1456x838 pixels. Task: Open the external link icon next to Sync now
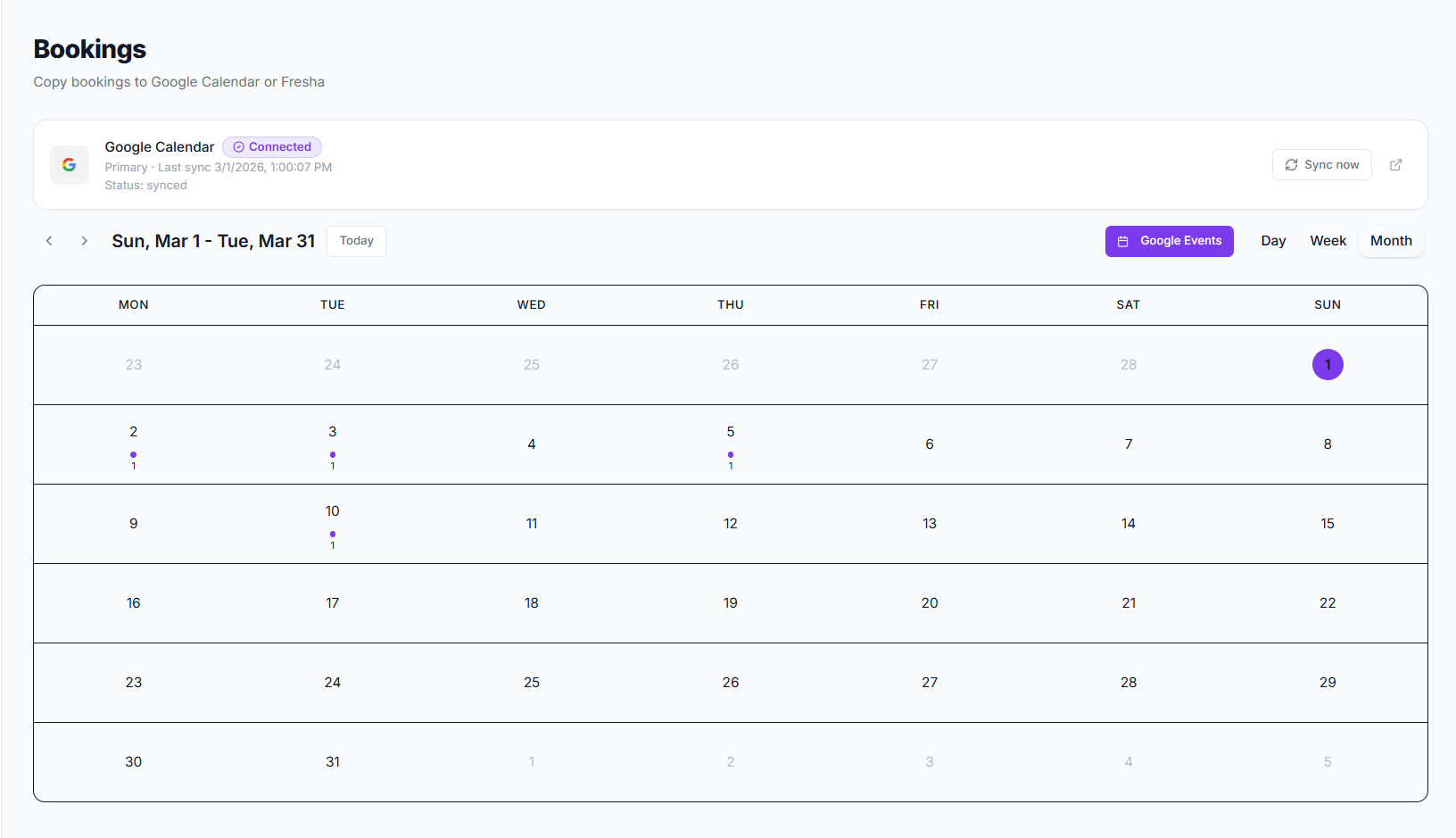(x=1395, y=164)
